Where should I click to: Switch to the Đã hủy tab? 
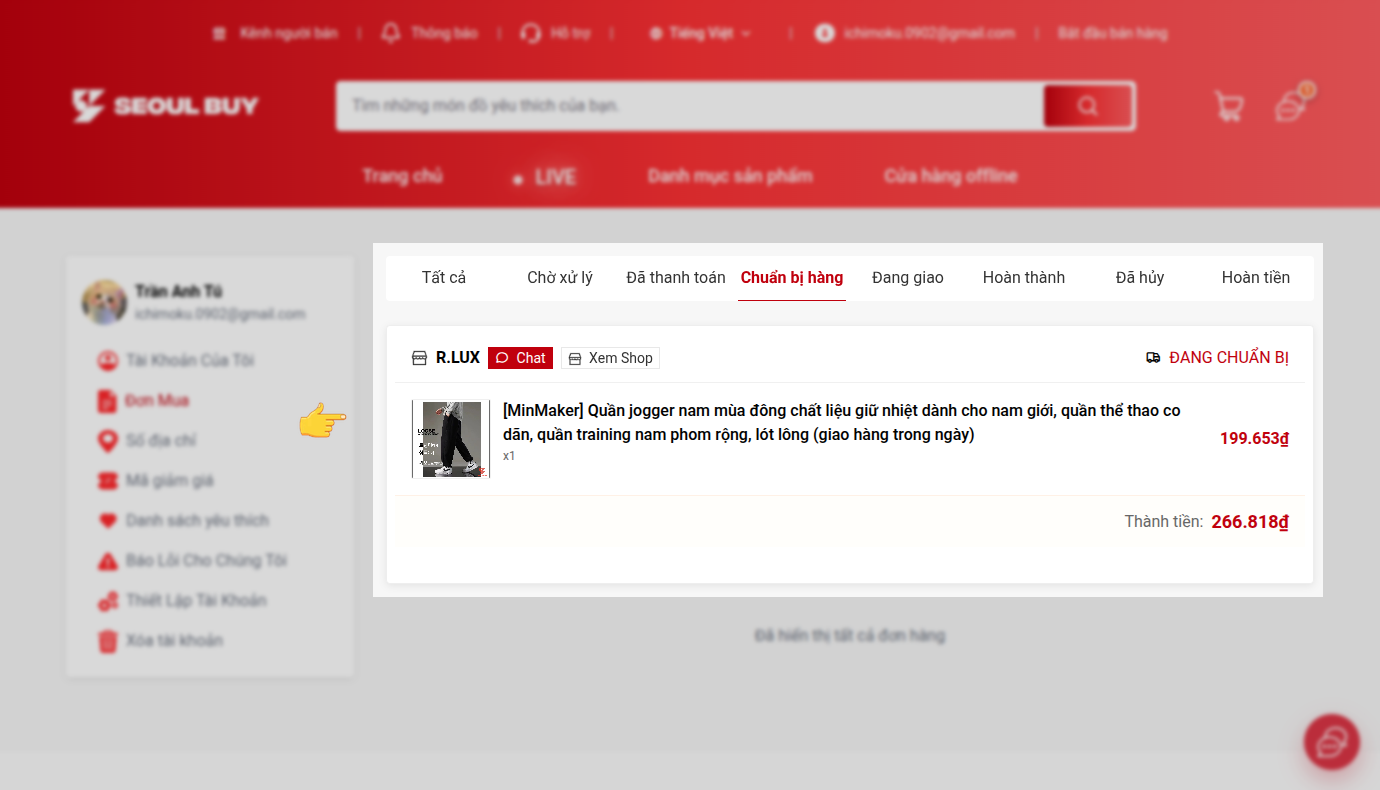1139,277
